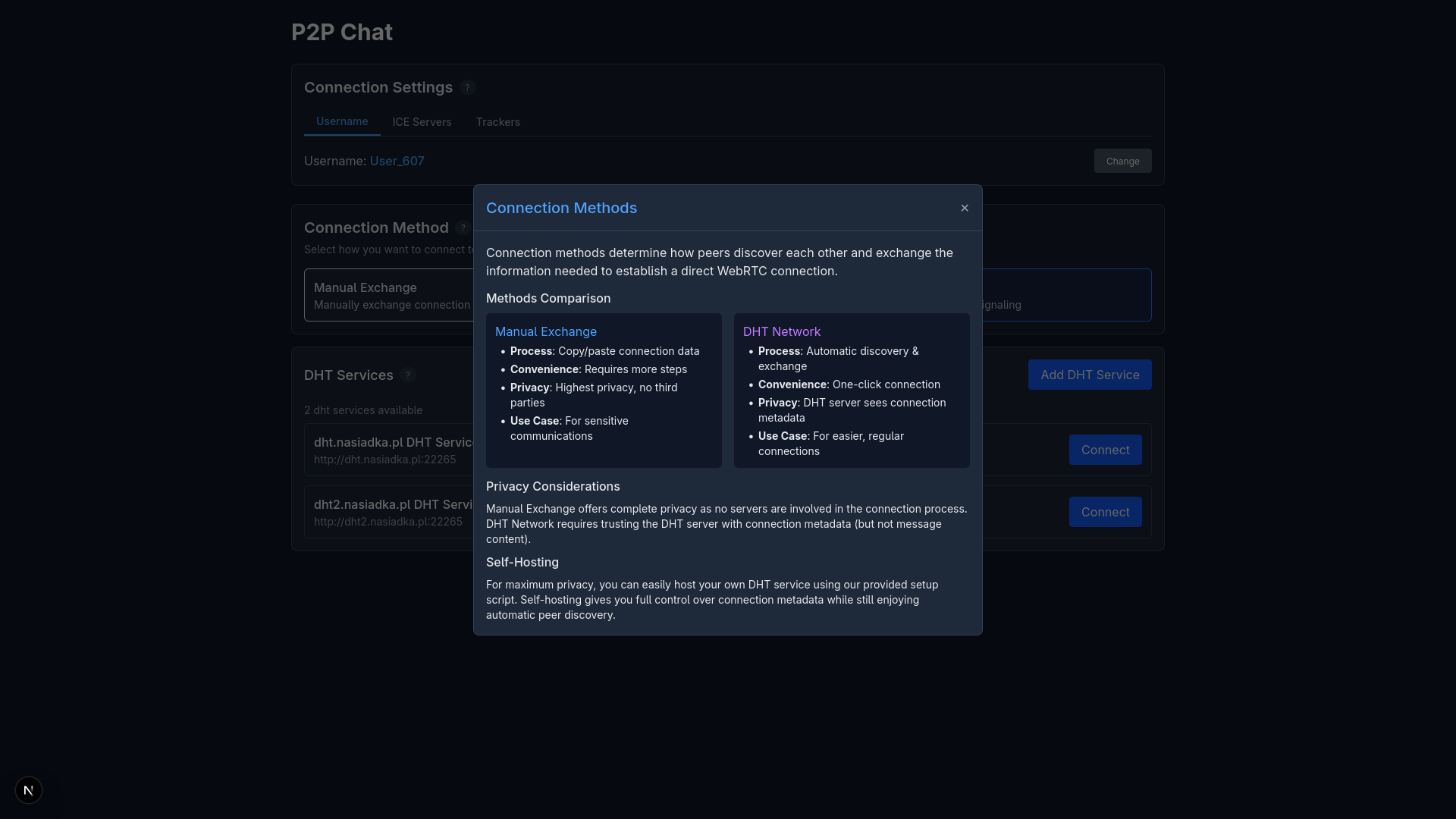Click the Connection Method help icon
This screenshot has width=1456, height=819.
pos(463,228)
